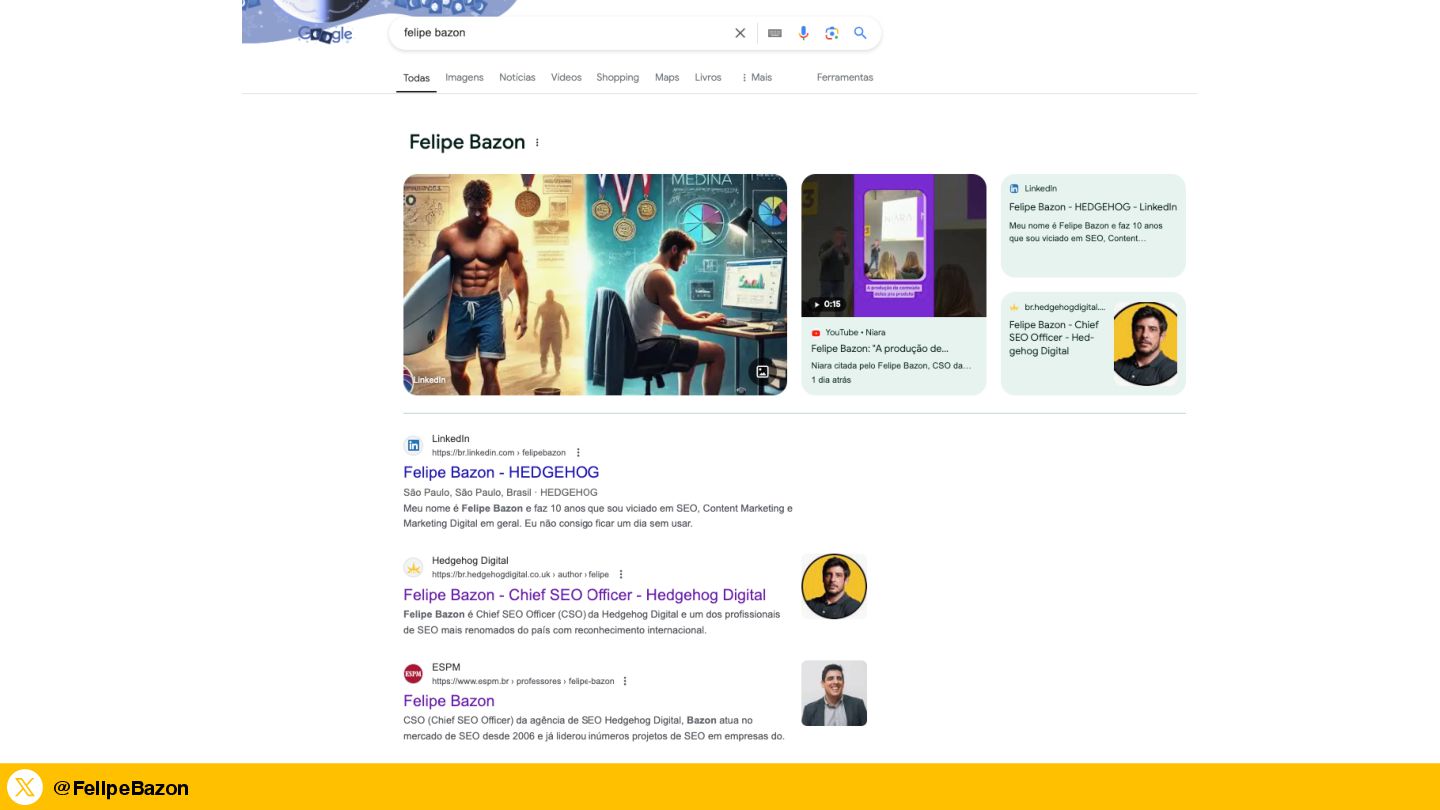
Task: Click the YouTube icon under the video thumbnail
Action: pyautogui.click(x=816, y=332)
